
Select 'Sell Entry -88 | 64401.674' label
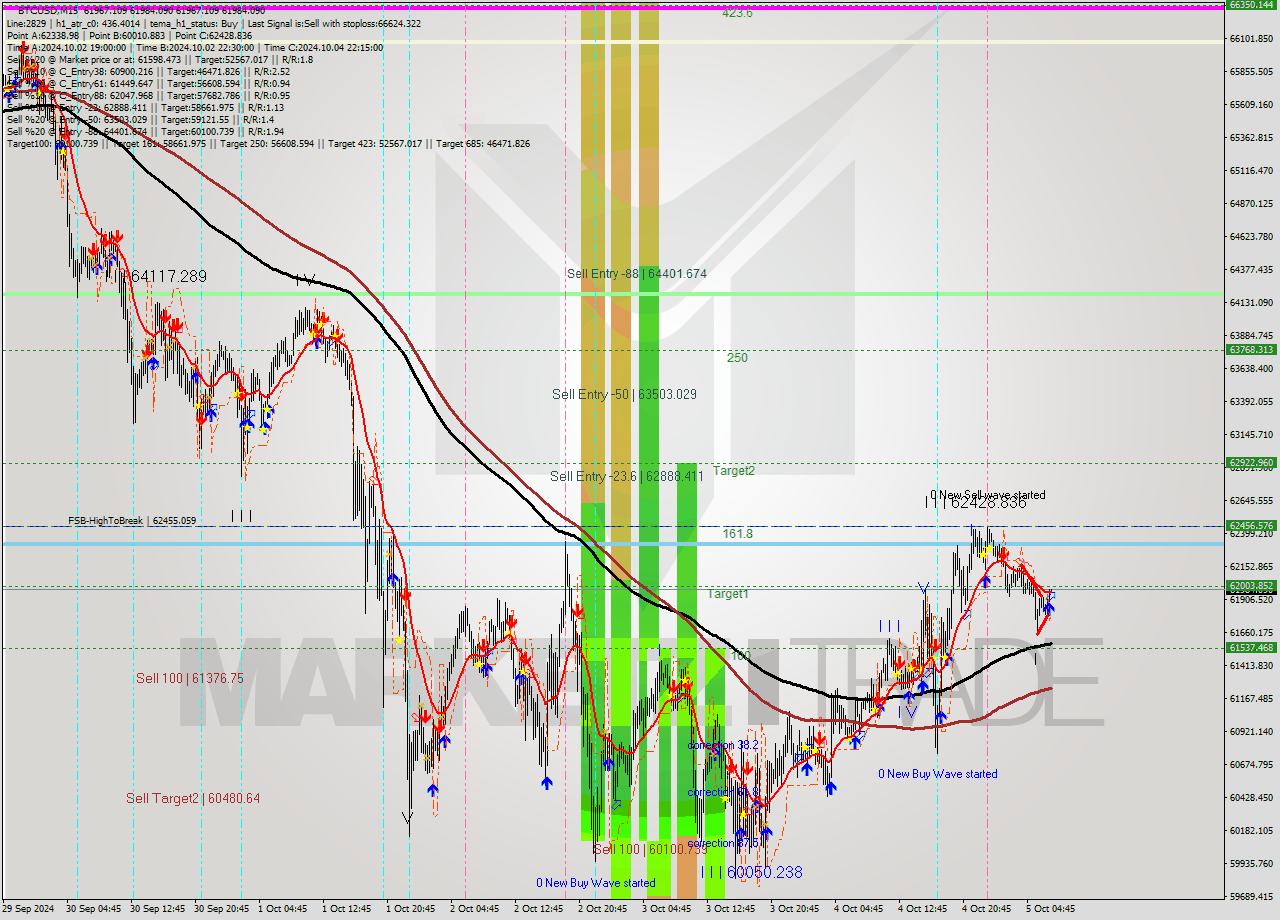tap(637, 273)
